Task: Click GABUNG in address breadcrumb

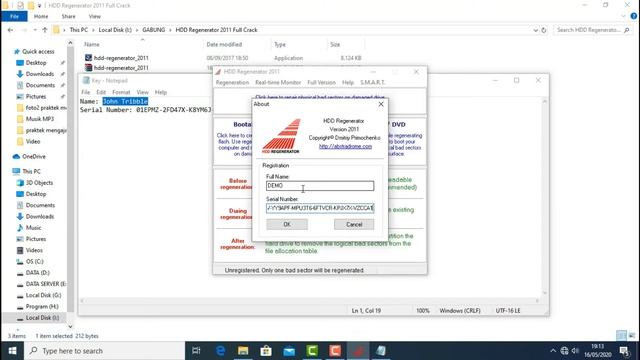Action: 153,30
